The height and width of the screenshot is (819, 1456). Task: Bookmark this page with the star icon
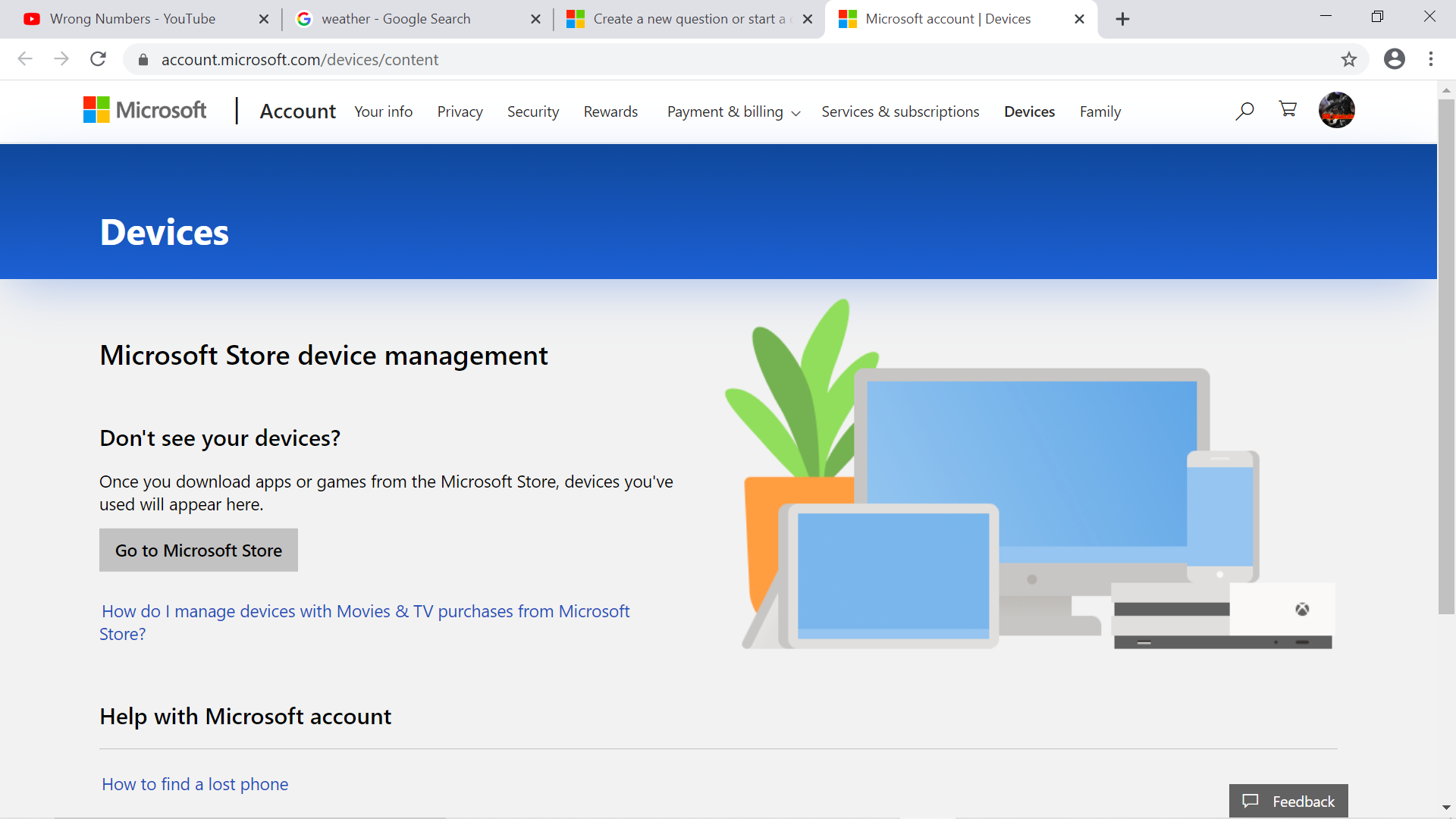pyautogui.click(x=1348, y=59)
